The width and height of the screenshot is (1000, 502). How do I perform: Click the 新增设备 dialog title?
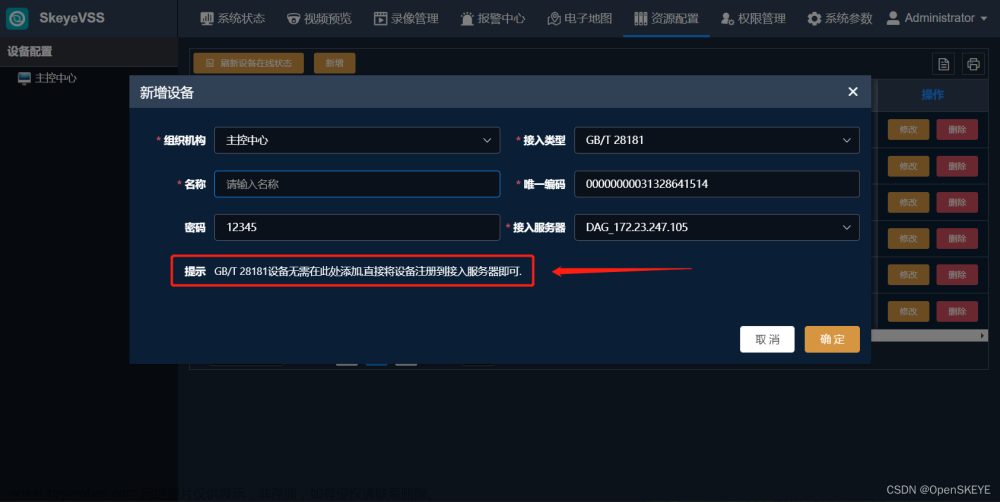pyautogui.click(x=166, y=92)
